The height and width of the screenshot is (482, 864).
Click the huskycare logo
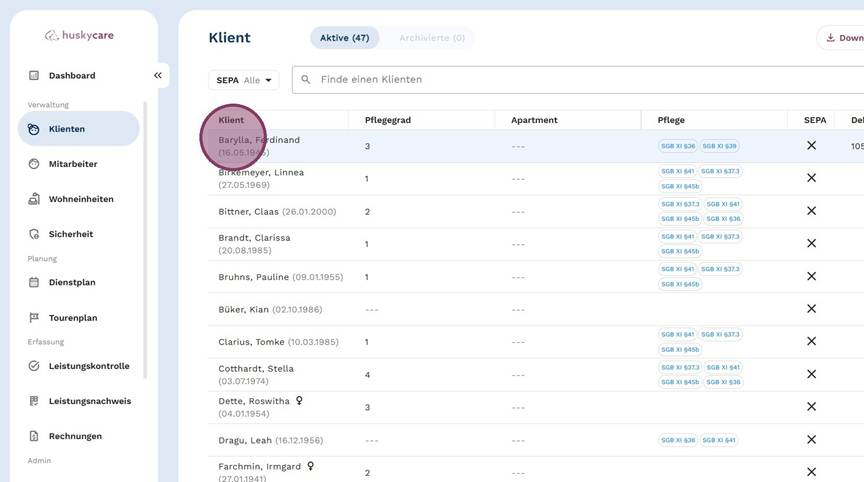pos(79,35)
